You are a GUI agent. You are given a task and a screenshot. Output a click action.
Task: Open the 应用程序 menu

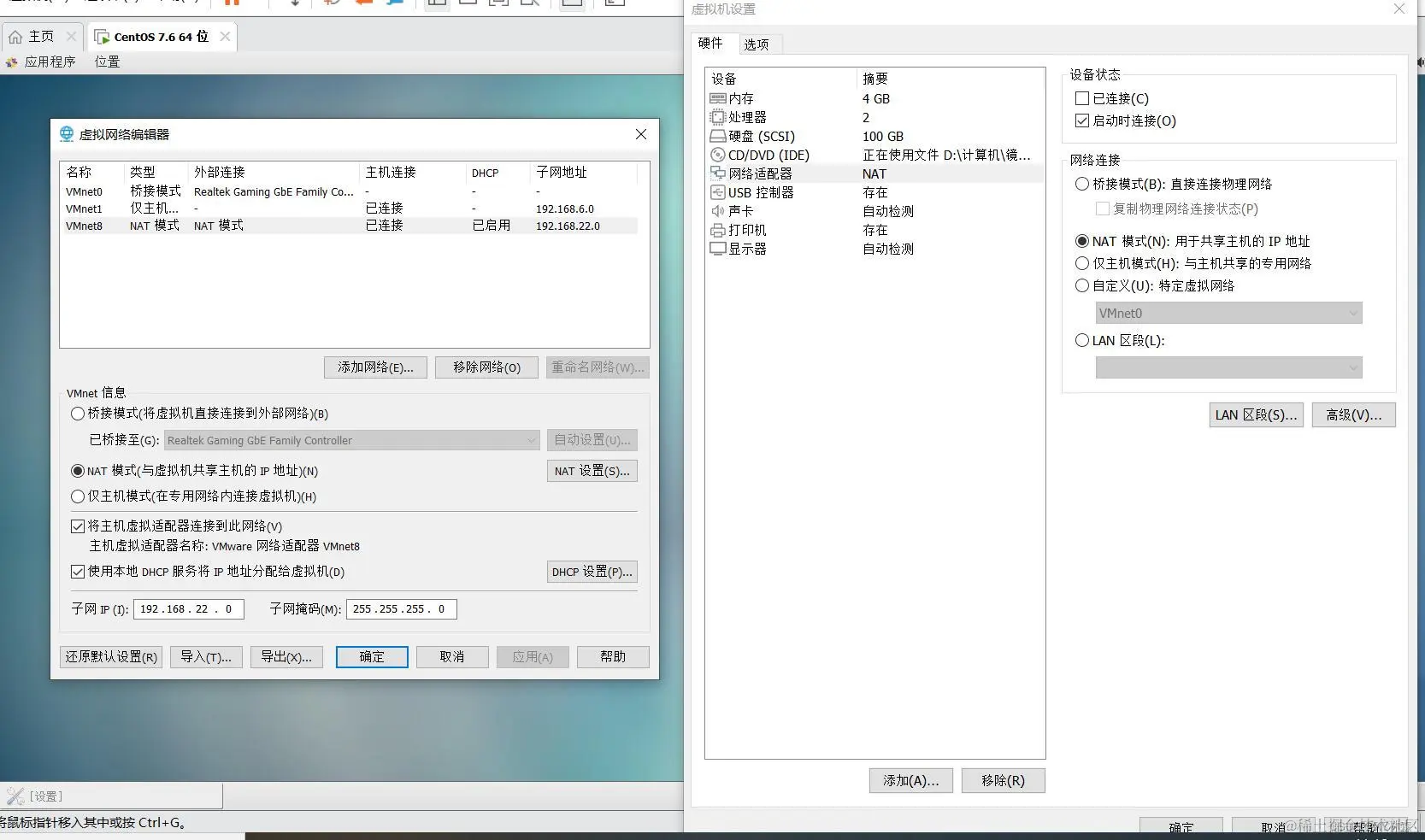(50, 62)
